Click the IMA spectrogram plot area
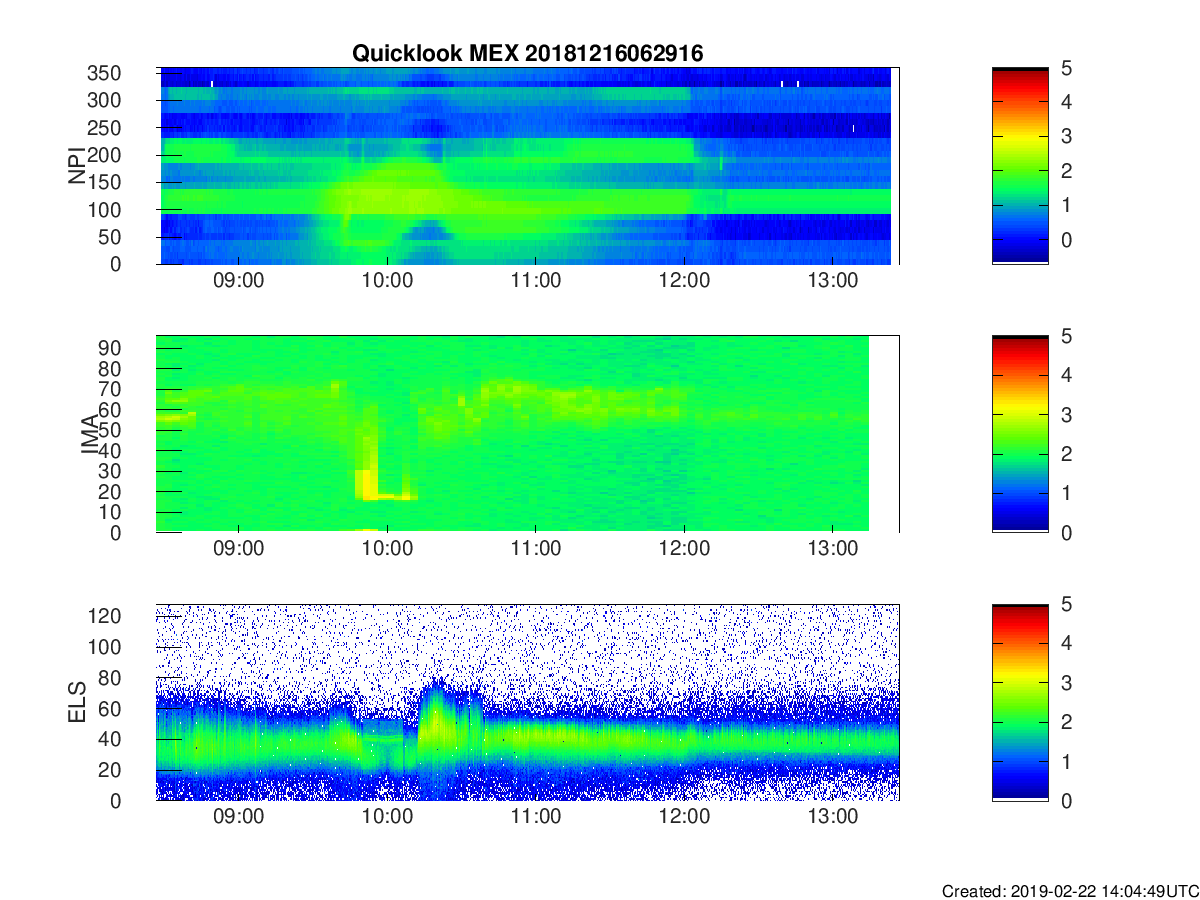1200x900 pixels. (528, 434)
